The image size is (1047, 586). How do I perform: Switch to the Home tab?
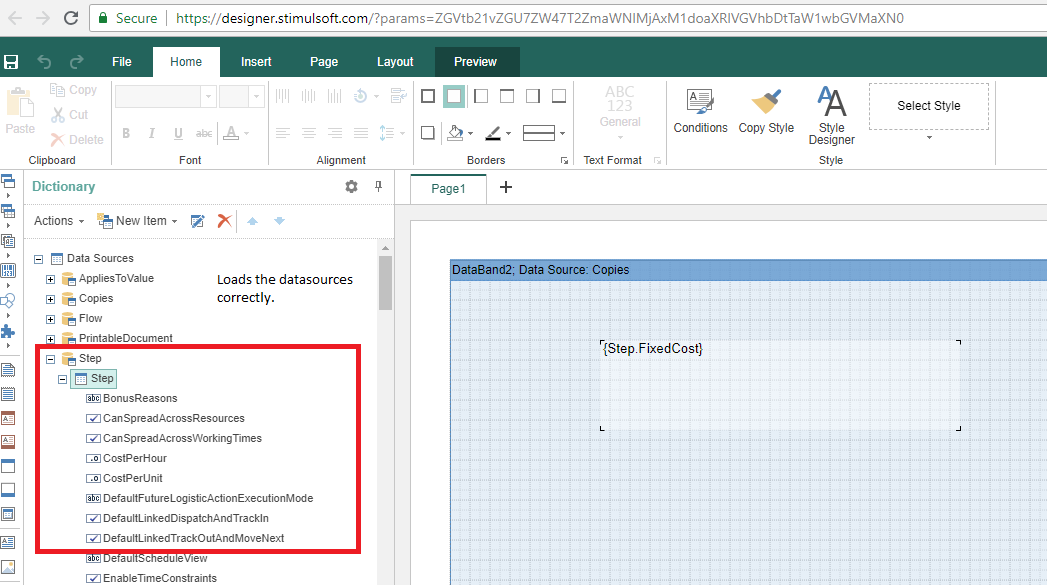click(186, 62)
